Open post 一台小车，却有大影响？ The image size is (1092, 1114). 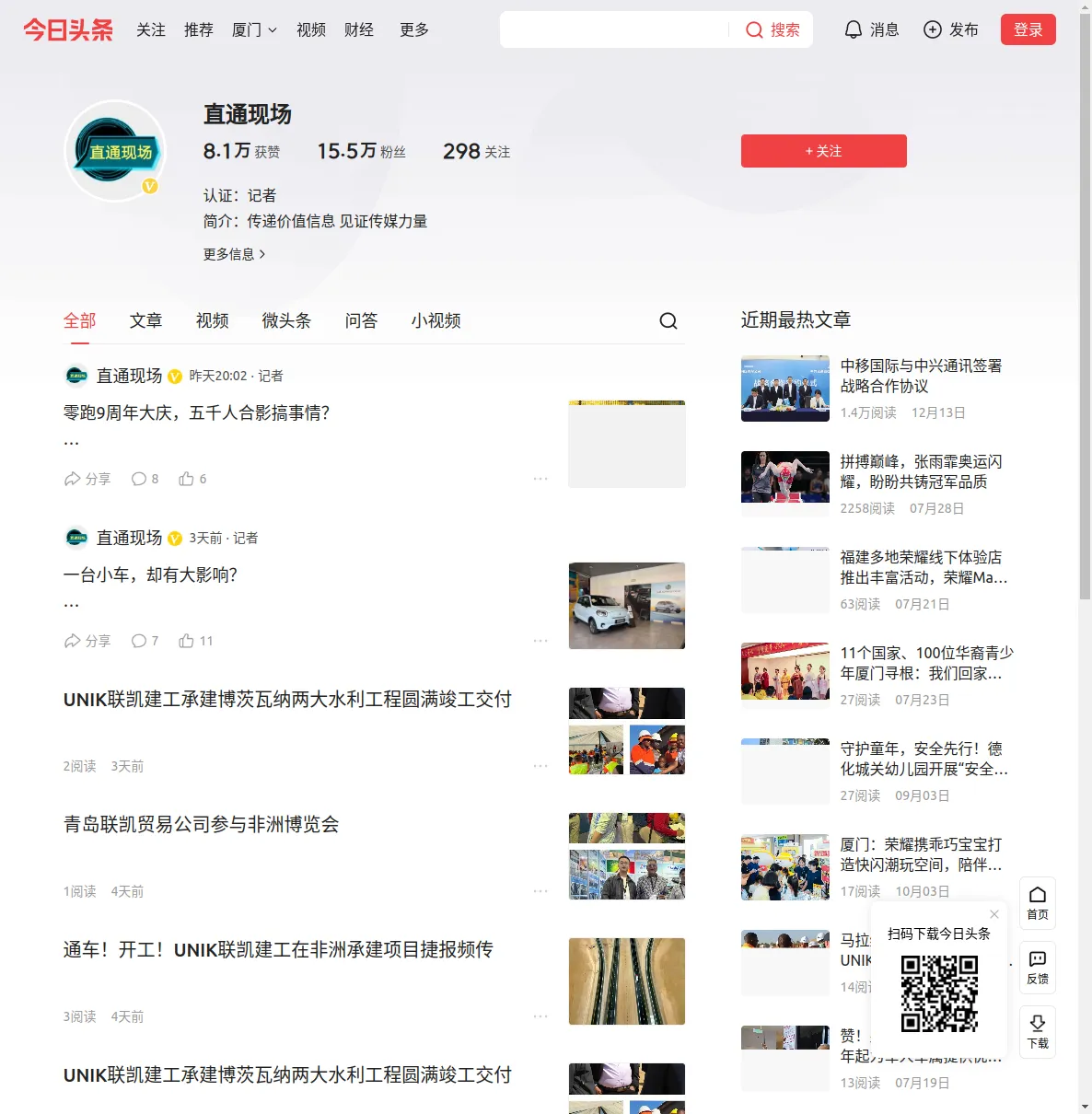pyautogui.click(x=151, y=575)
